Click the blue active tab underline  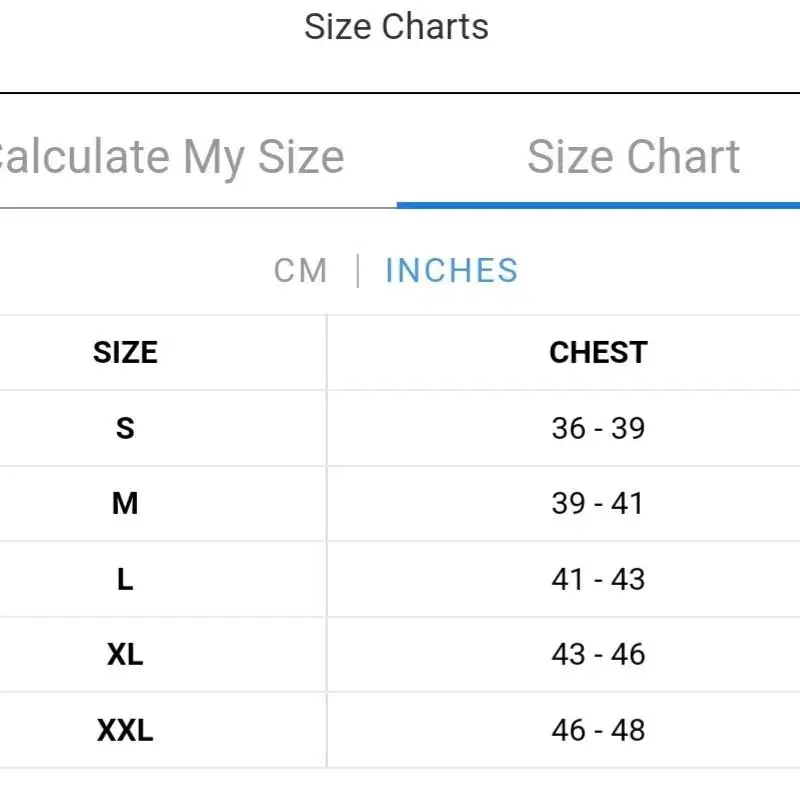598,206
